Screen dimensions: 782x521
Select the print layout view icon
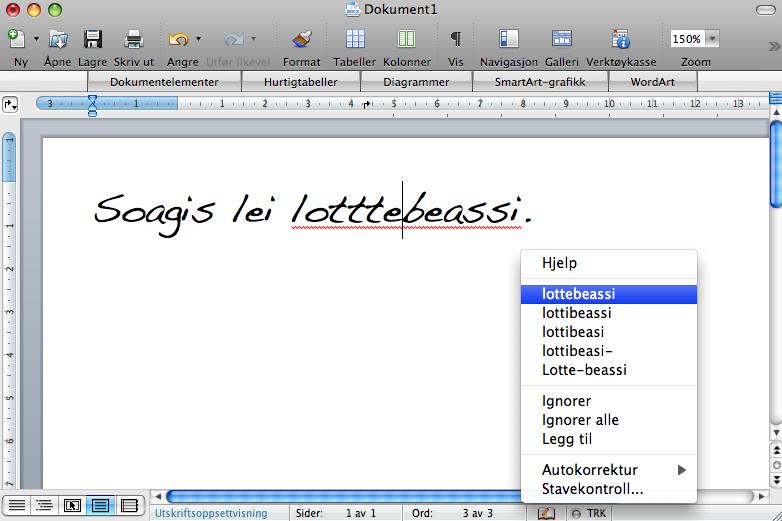tap(100, 506)
